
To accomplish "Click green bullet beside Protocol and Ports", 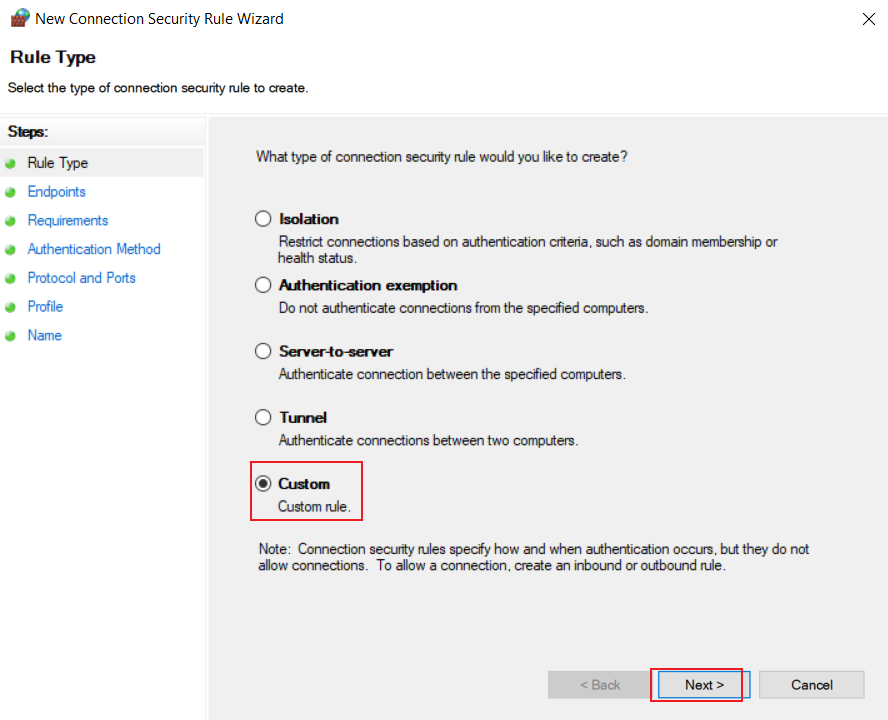I will coord(10,279).
